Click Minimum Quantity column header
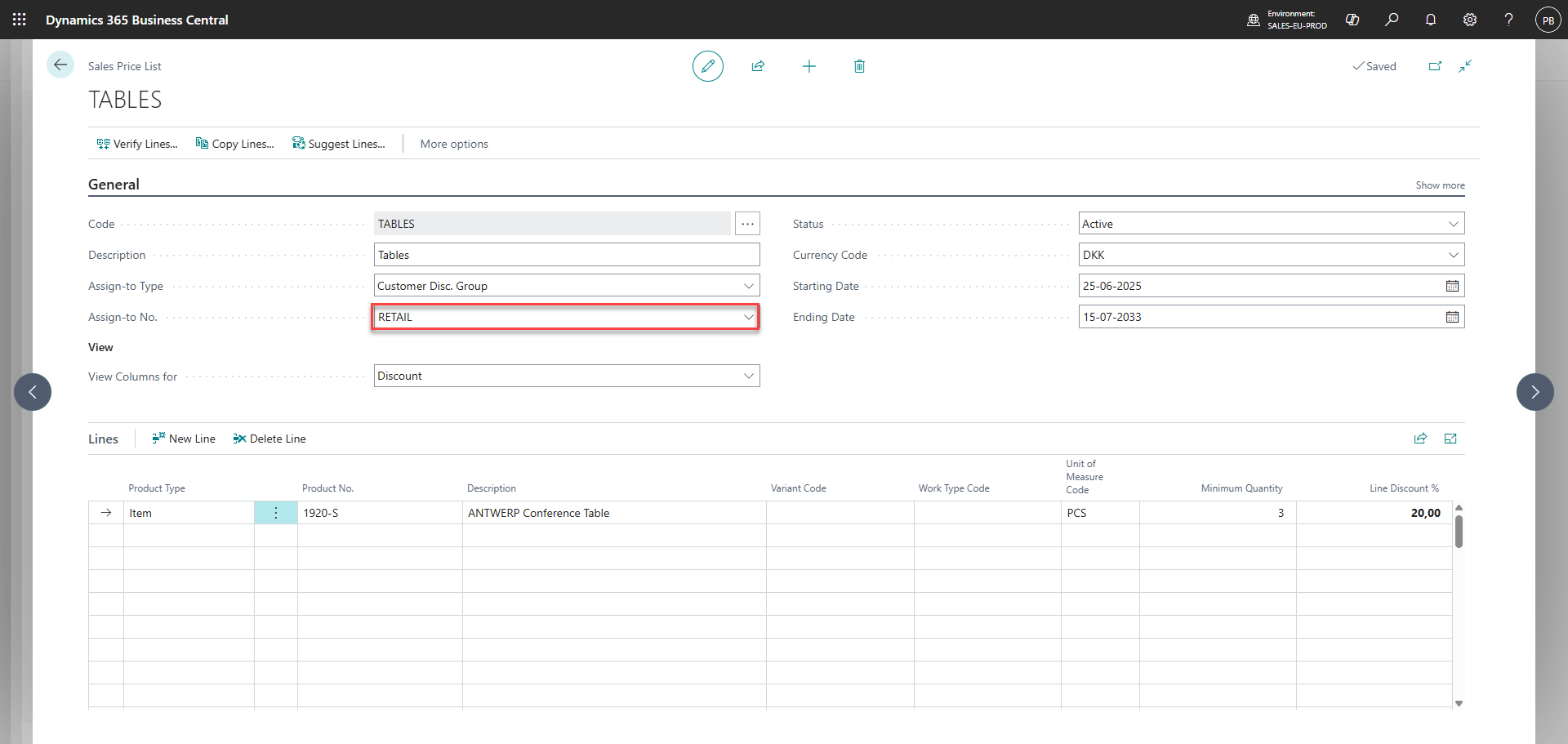The width and height of the screenshot is (1568, 744). pyautogui.click(x=1241, y=488)
